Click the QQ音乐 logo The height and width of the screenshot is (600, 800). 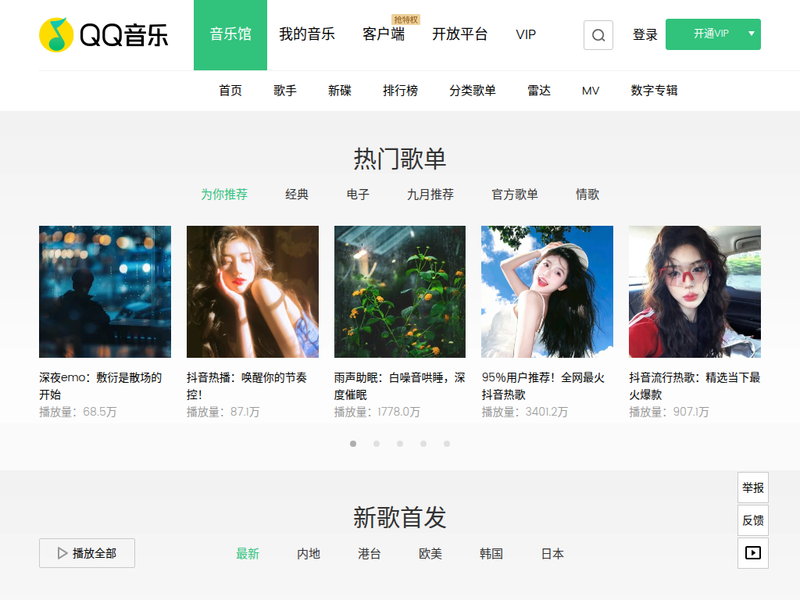pos(104,35)
